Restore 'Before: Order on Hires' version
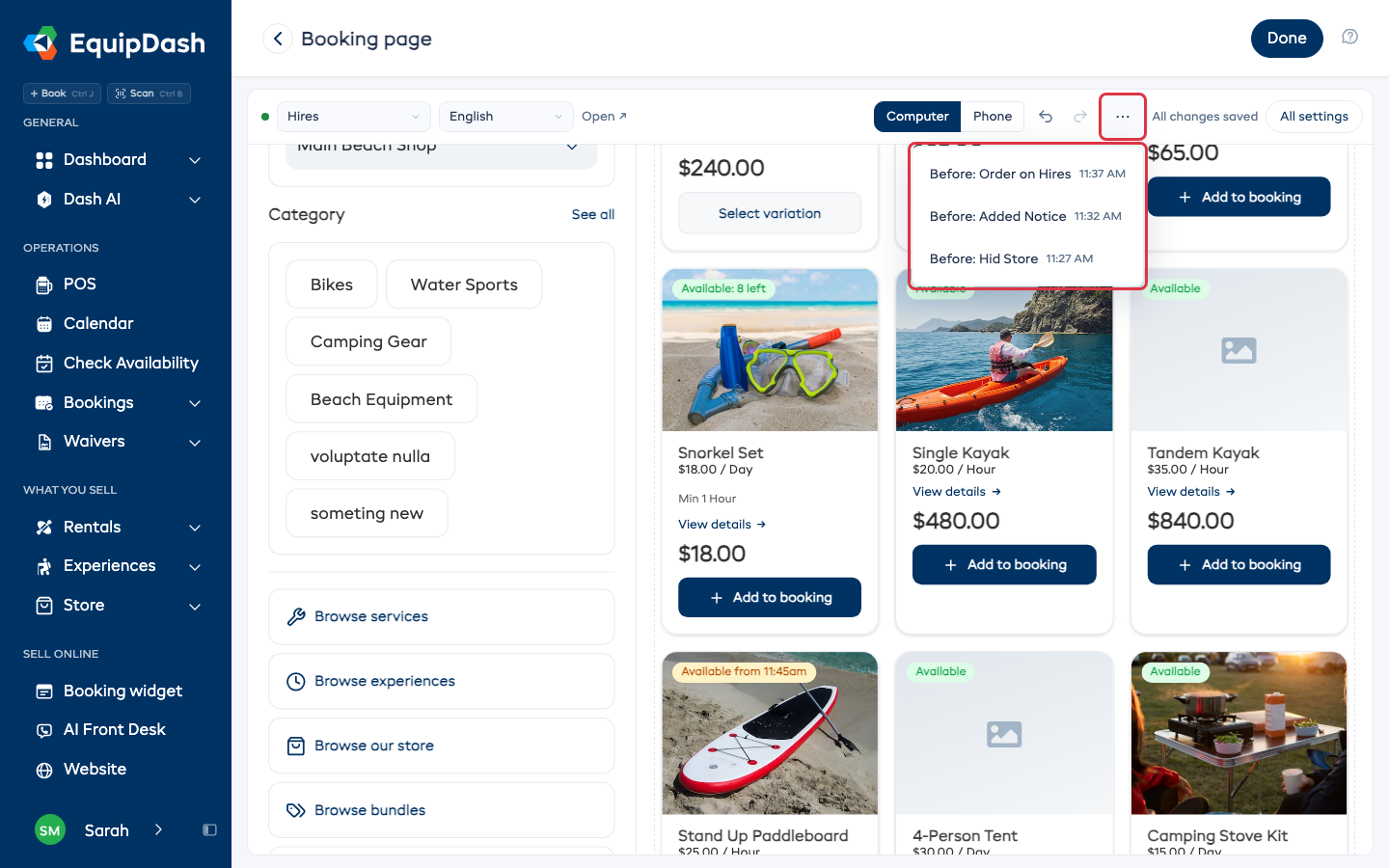Screen dimensions: 1389x868 click(x=1027, y=174)
